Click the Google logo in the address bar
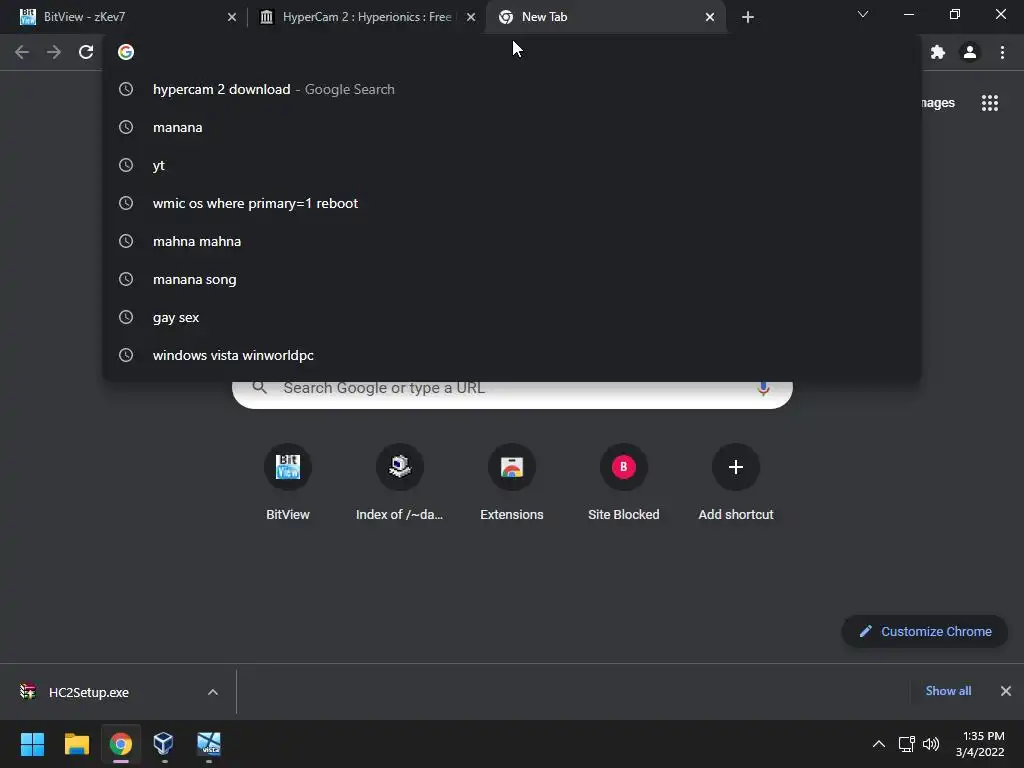Image resolution: width=1024 pixels, height=768 pixels. 126,52
